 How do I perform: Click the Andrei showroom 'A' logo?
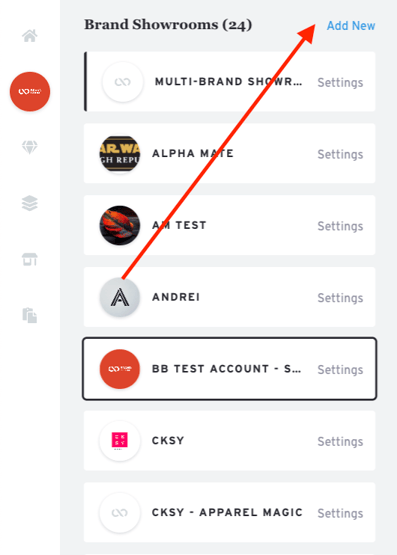tap(120, 297)
